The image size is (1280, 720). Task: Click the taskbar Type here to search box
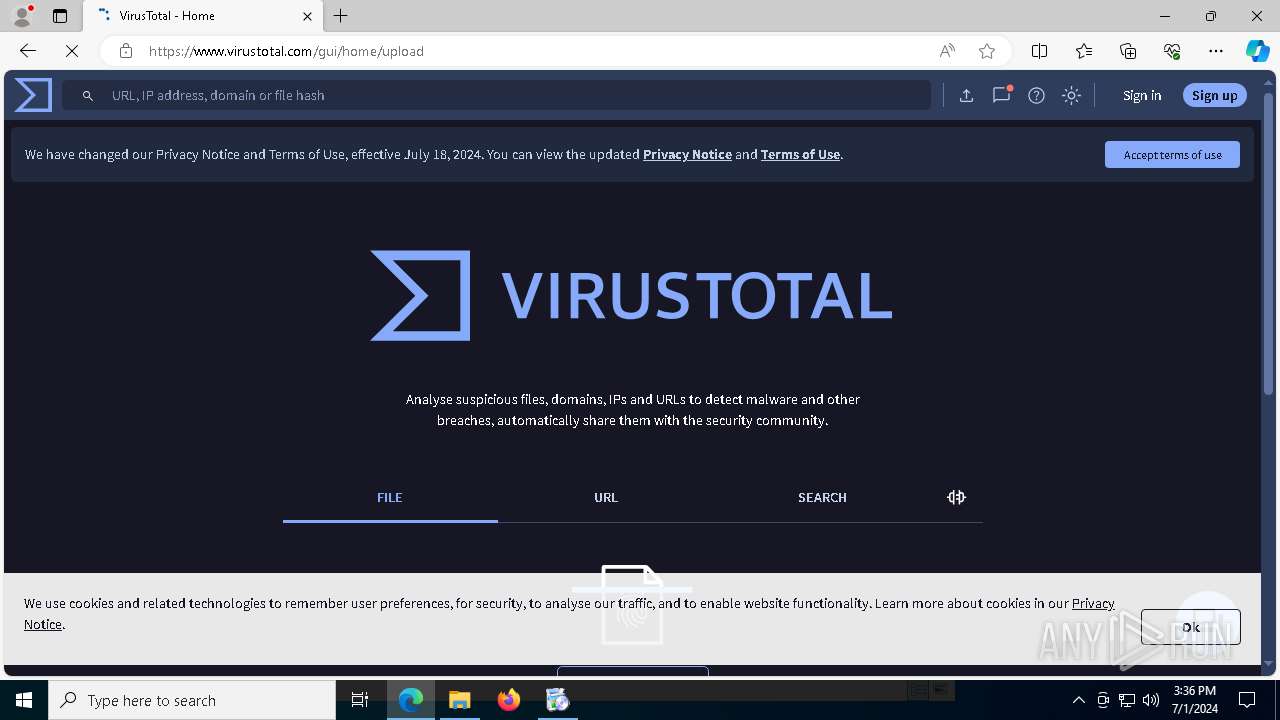192,700
